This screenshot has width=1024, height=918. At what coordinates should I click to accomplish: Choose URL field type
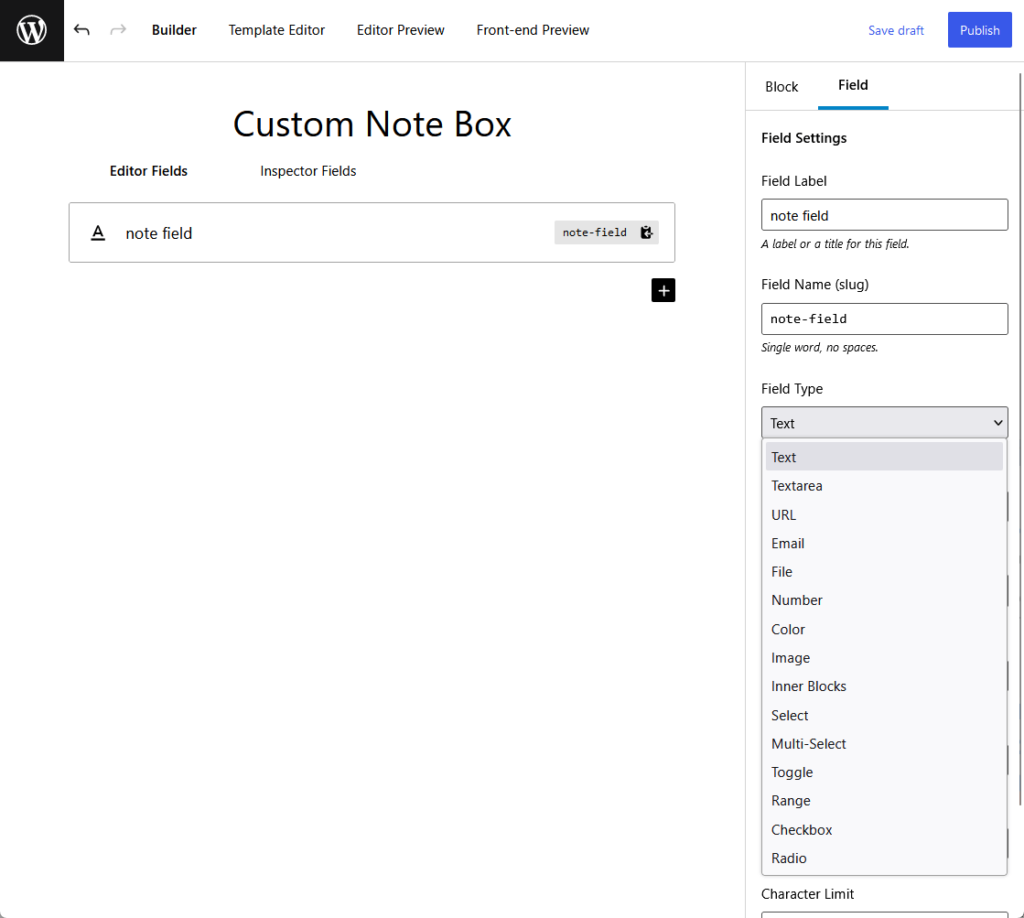(x=884, y=515)
